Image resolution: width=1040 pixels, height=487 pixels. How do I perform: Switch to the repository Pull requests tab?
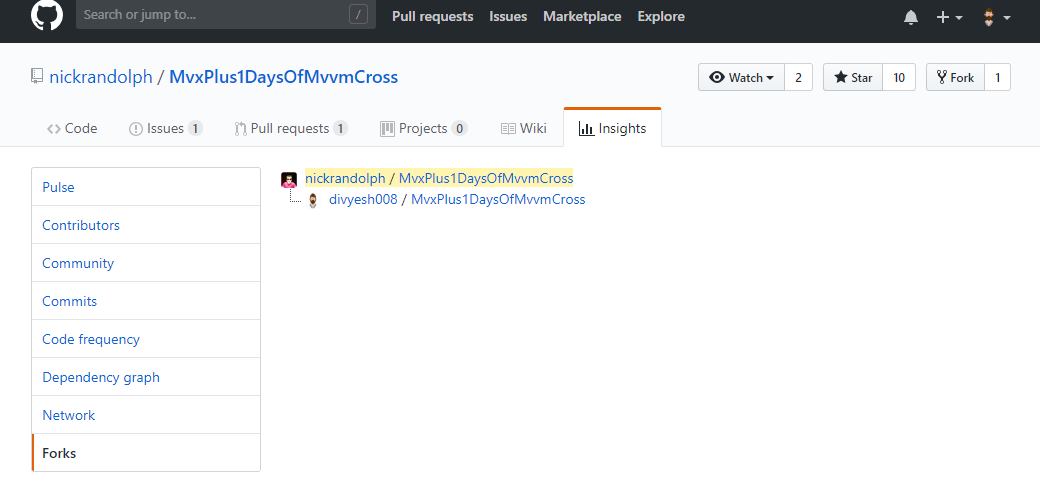[291, 128]
